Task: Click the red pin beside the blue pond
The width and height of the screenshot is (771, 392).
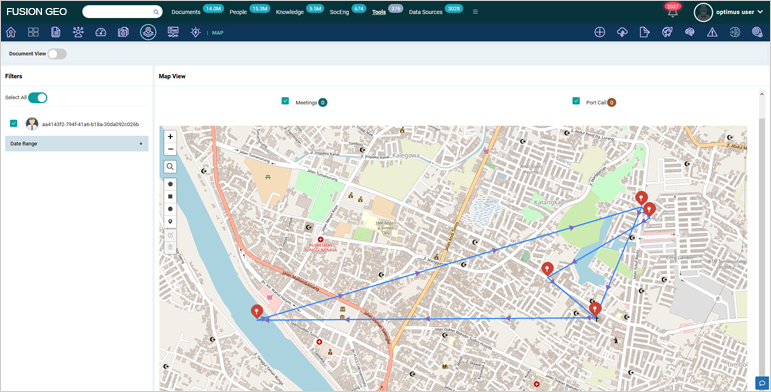Action: 547,270
